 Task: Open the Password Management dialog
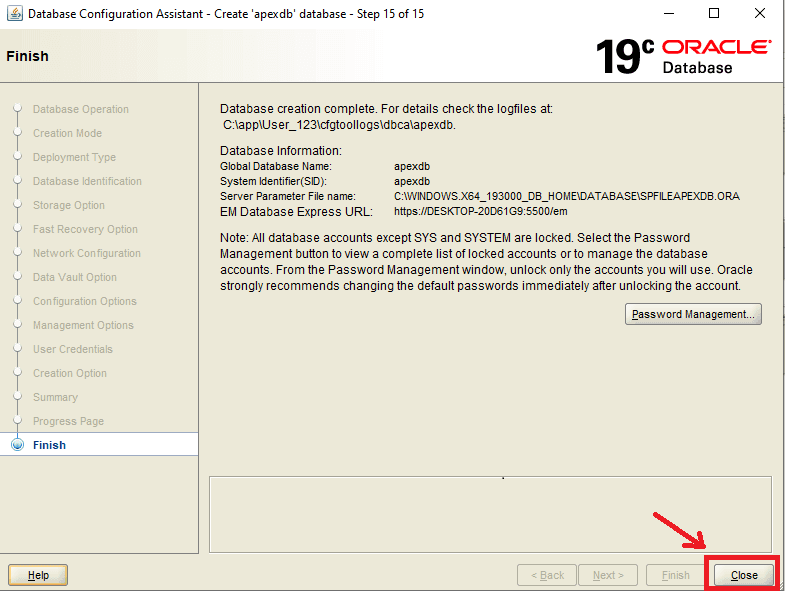(x=693, y=314)
